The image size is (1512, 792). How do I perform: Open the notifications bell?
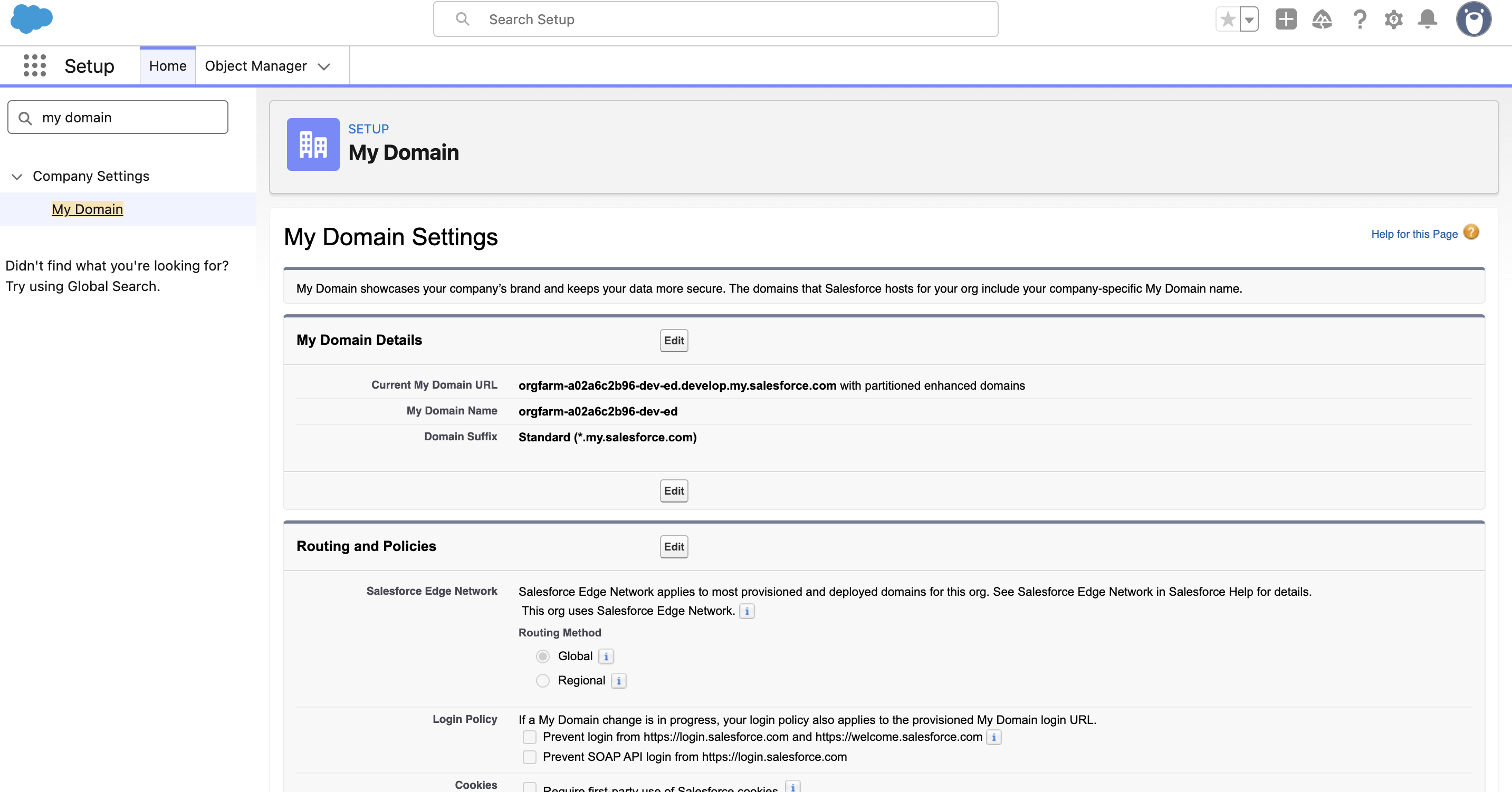tap(1428, 20)
